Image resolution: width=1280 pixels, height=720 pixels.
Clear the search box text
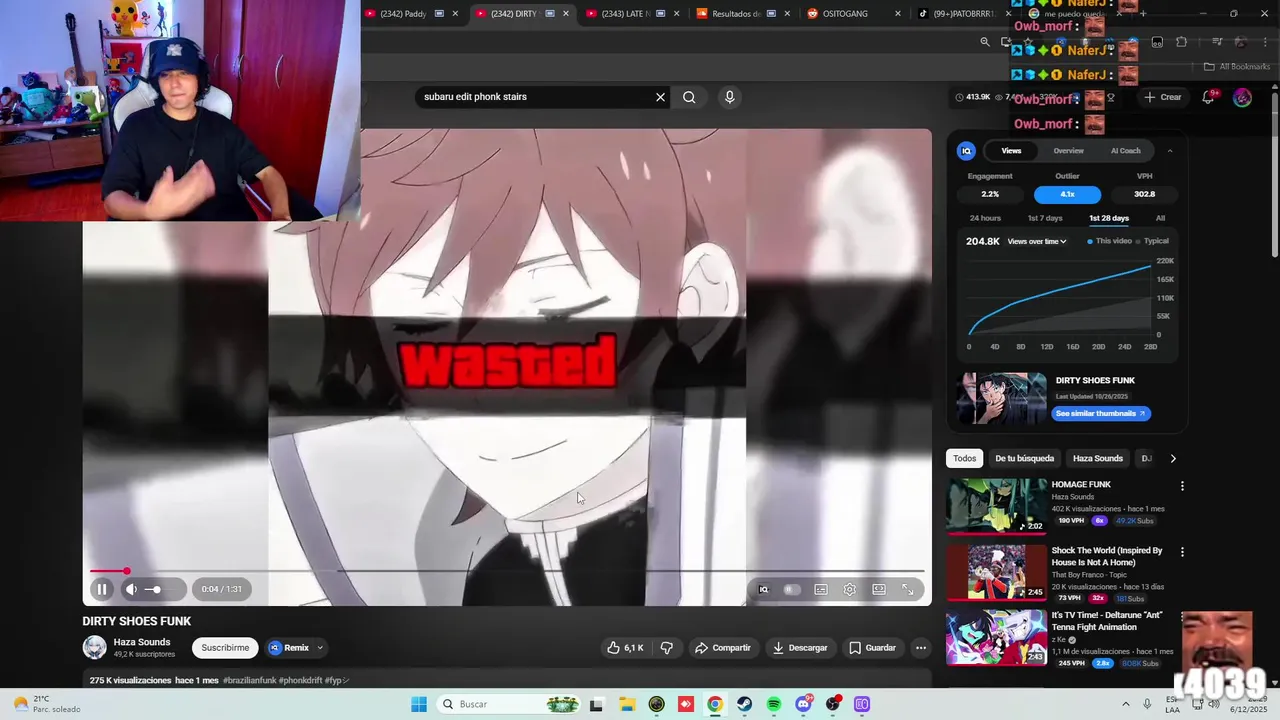(x=660, y=97)
